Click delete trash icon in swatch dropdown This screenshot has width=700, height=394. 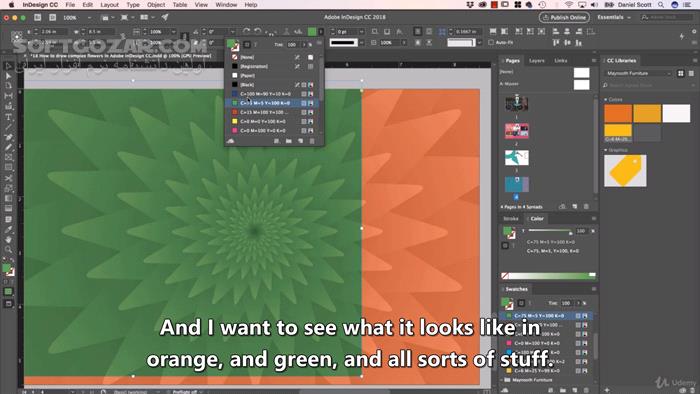click(312, 141)
